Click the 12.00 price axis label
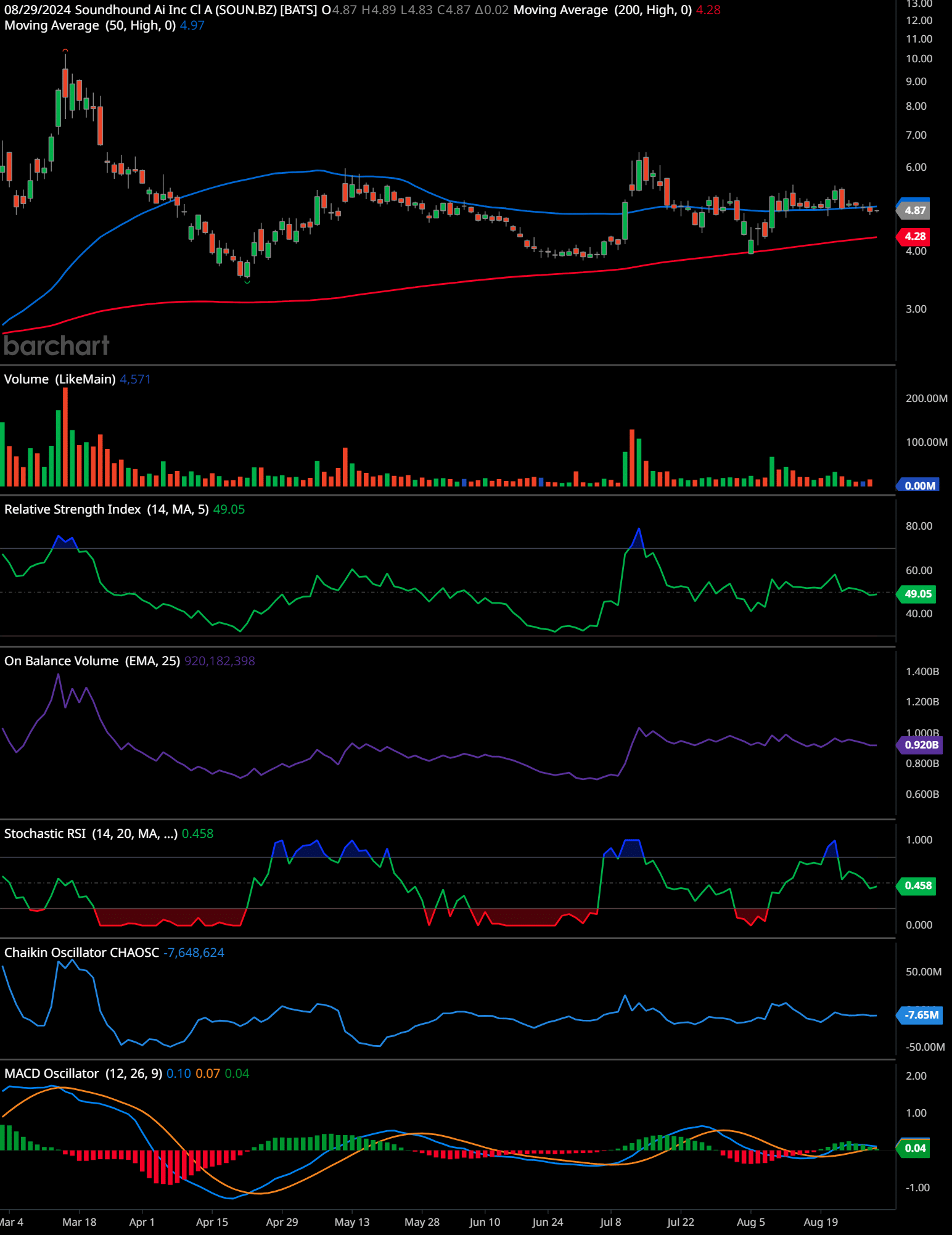The image size is (952, 1235). 919,20
